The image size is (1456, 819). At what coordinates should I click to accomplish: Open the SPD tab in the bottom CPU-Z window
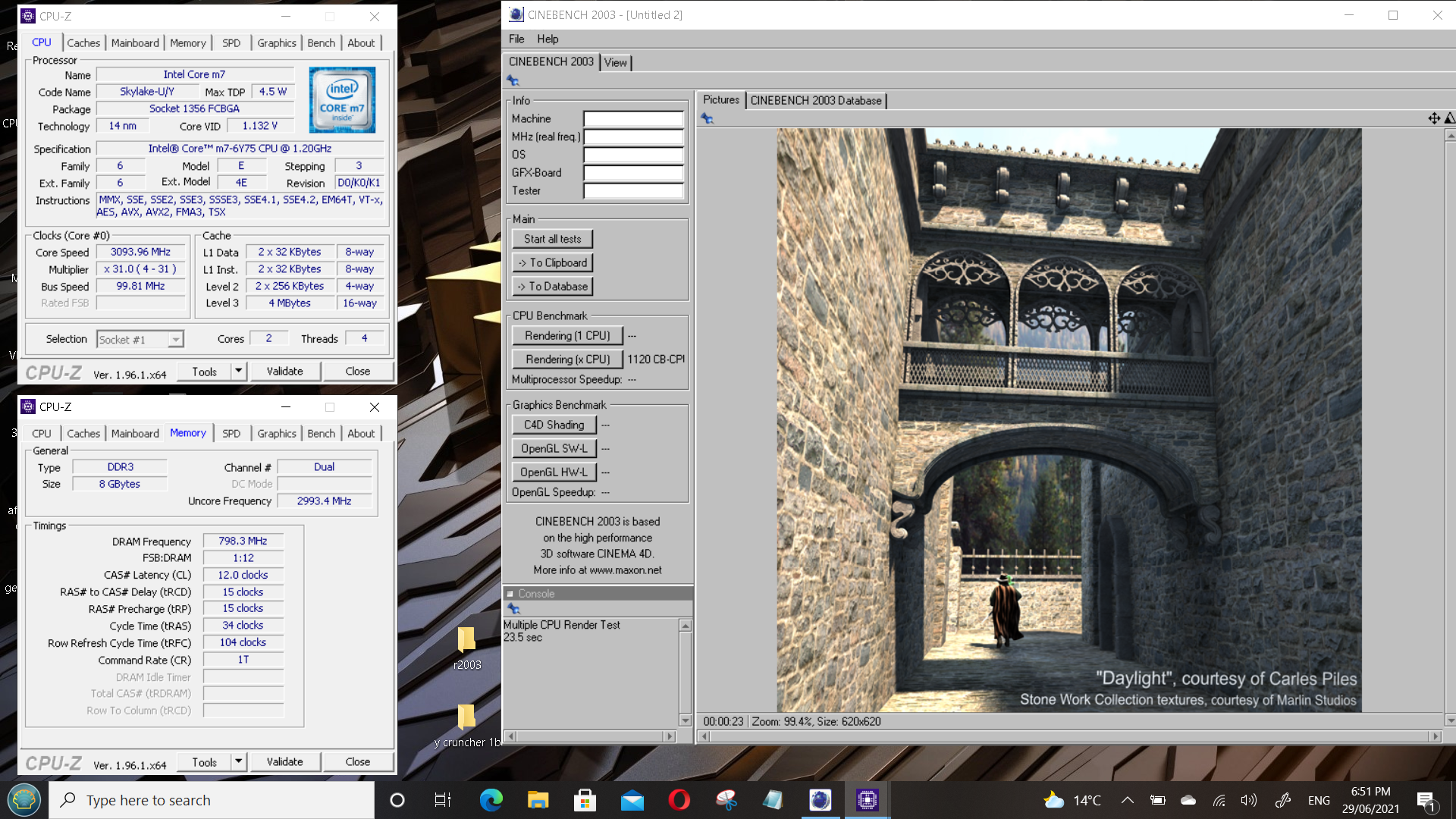coord(231,434)
